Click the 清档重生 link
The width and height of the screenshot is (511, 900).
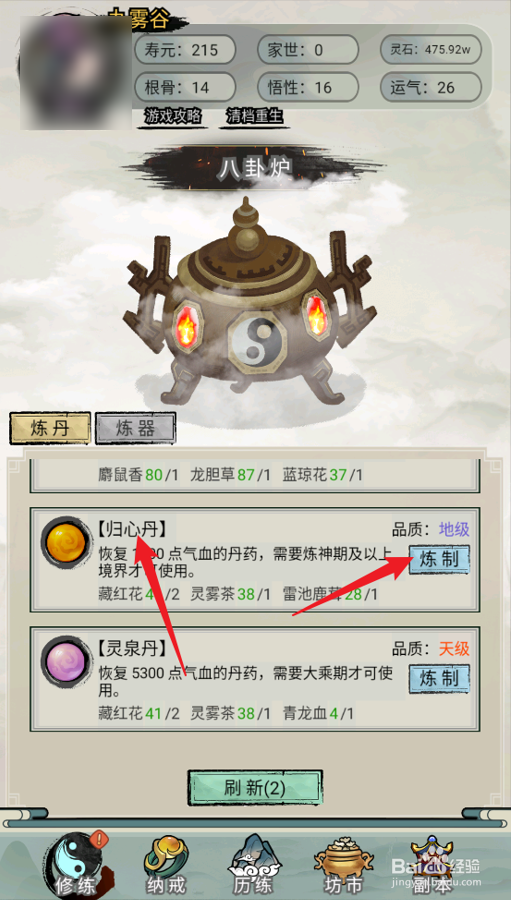pyautogui.click(x=254, y=117)
